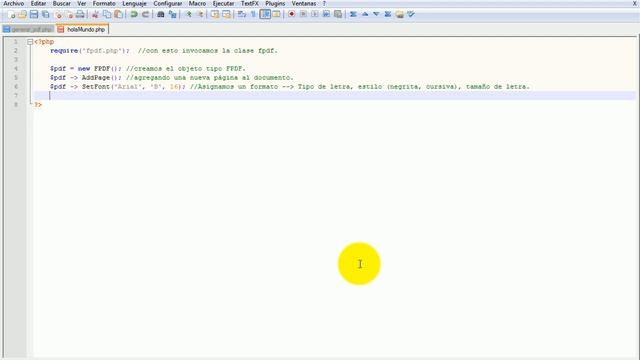Click the Save All icon

click(45, 15)
